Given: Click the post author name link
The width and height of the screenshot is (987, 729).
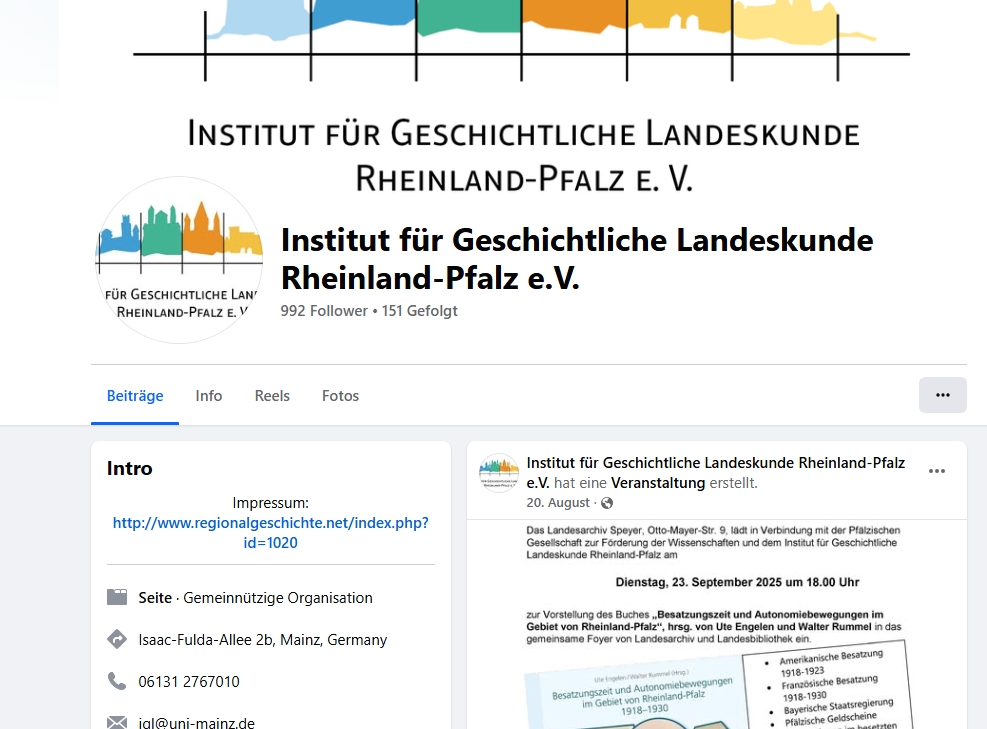Looking at the screenshot, I should [x=716, y=472].
